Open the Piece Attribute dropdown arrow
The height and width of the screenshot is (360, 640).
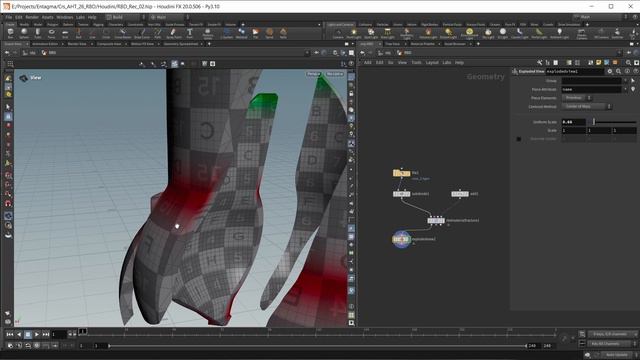click(x=625, y=89)
